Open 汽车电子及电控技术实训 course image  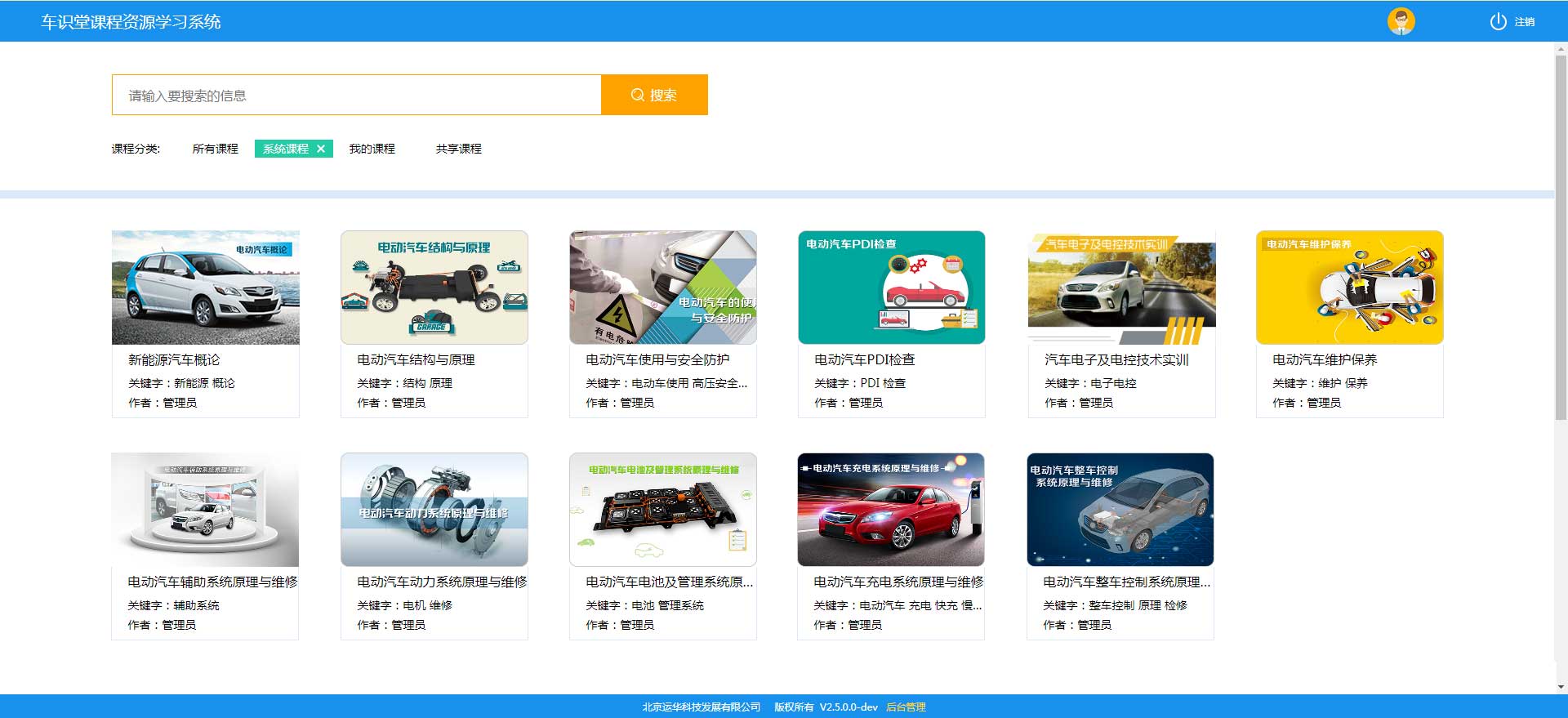coord(1121,288)
